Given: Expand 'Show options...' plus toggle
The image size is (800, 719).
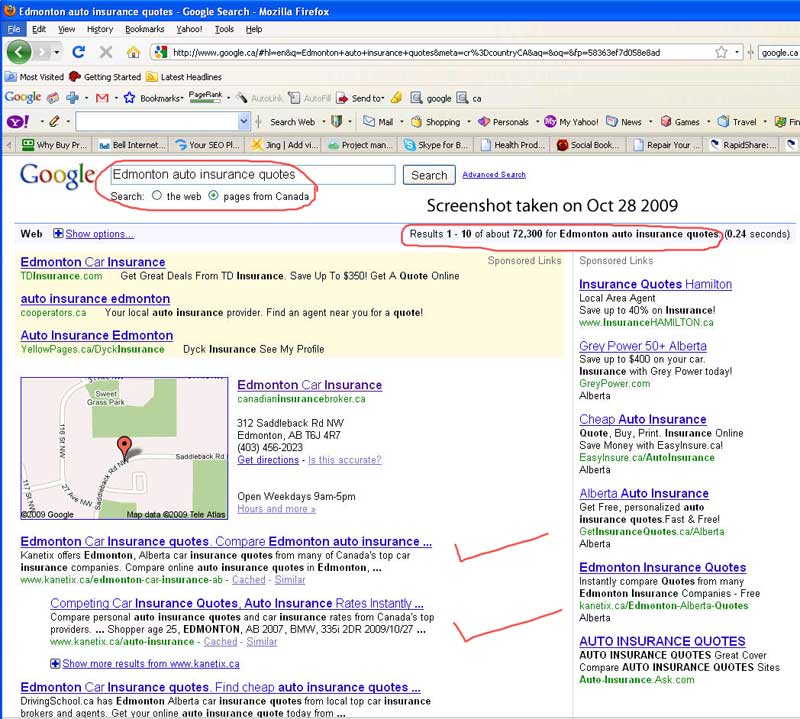Looking at the screenshot, I should coord(58,234).
